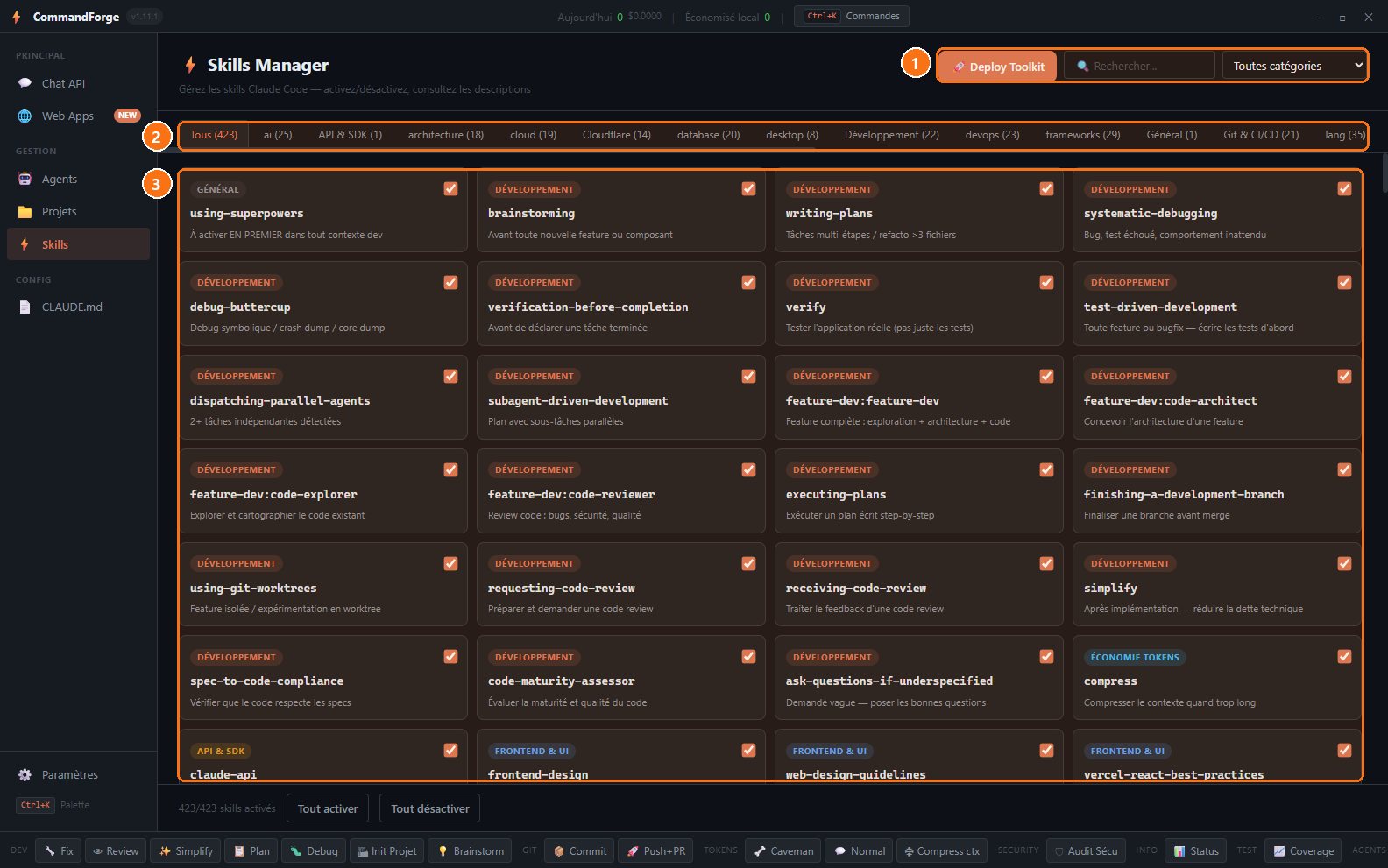Run the Review quick action
The height and width of the screenshot is (868, 1388).
(116, 850)
